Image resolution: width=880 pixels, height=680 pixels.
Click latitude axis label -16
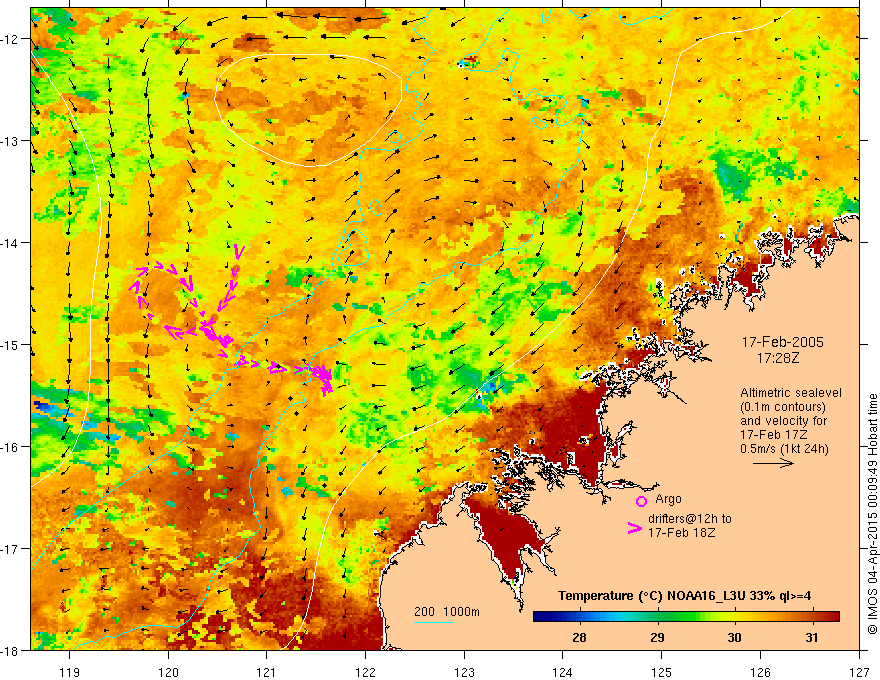pyautogui.click(x=11, y=447)
